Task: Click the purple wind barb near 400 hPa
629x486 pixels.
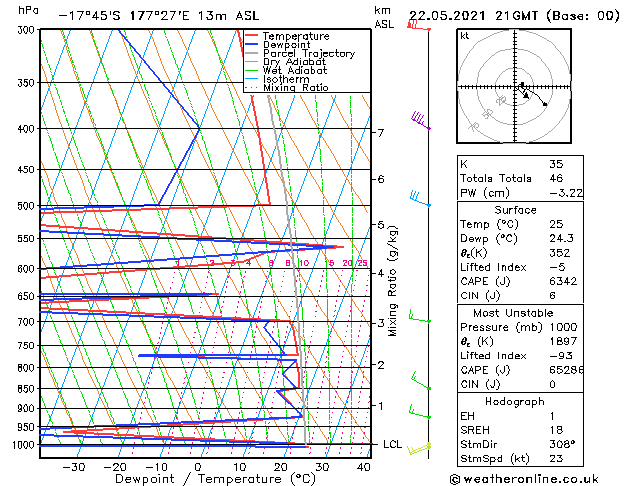Action: pyautogui.click(x=420, y=121)
